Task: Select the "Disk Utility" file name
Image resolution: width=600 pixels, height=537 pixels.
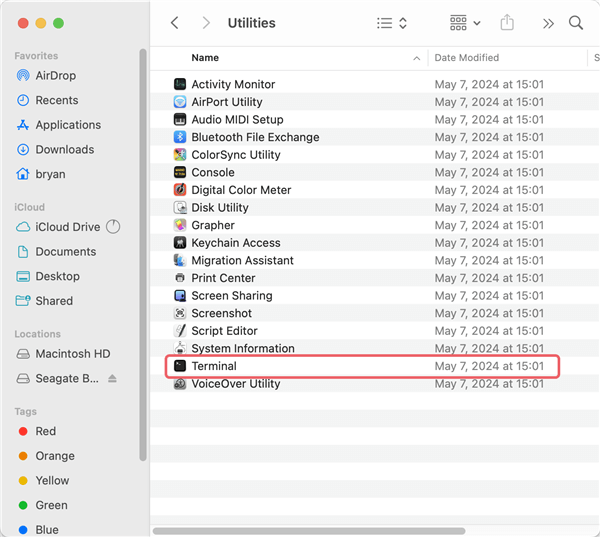Action: (220, 207)
